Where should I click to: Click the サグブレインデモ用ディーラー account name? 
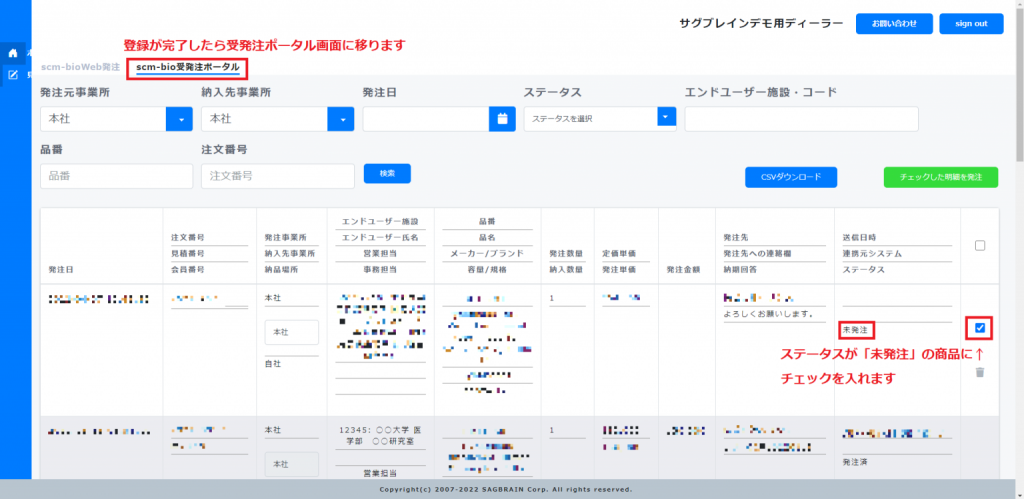[761, 24]
